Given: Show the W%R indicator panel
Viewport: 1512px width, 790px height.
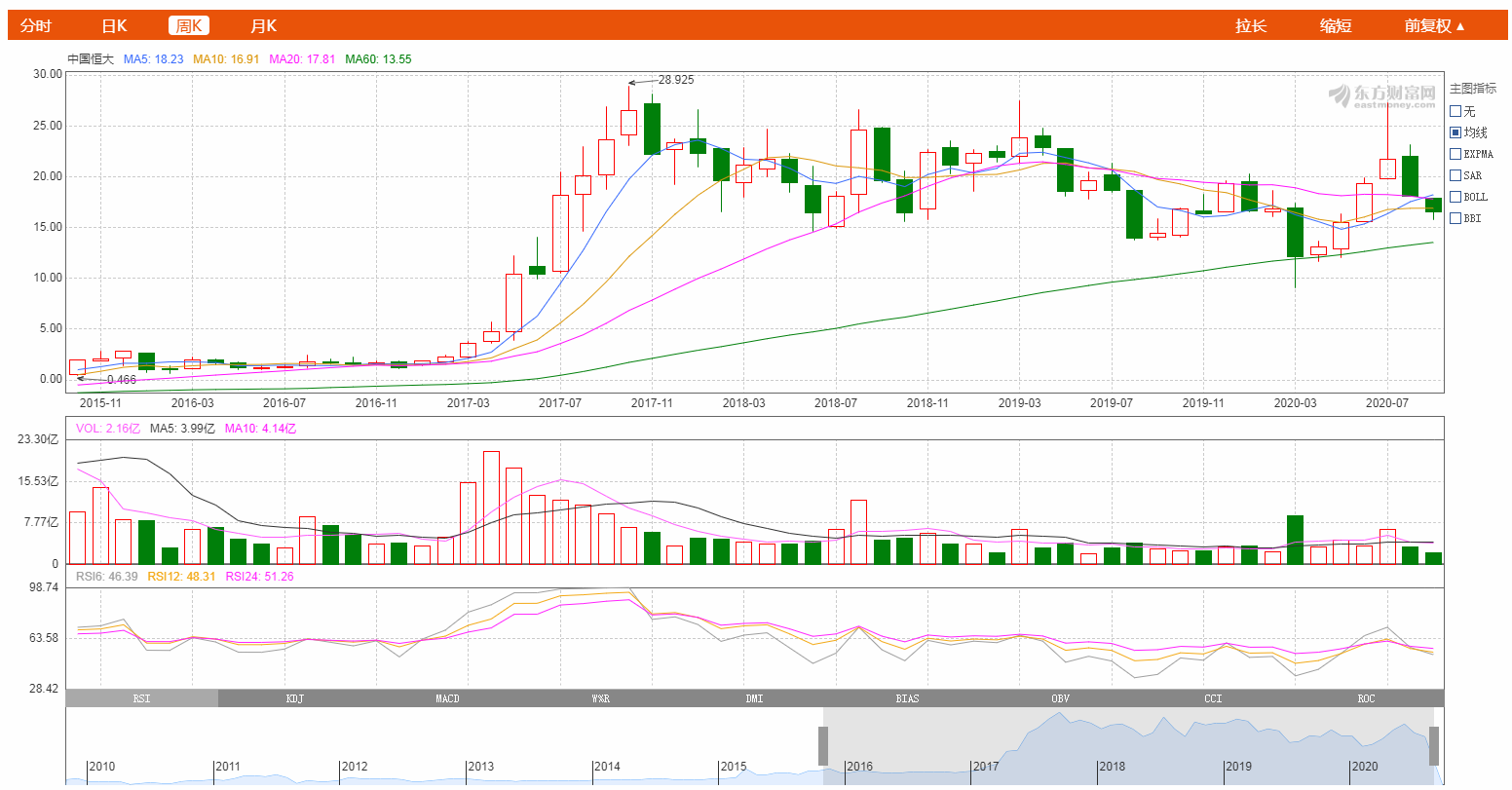Looking at the screenshot, I should coord(601,698).
